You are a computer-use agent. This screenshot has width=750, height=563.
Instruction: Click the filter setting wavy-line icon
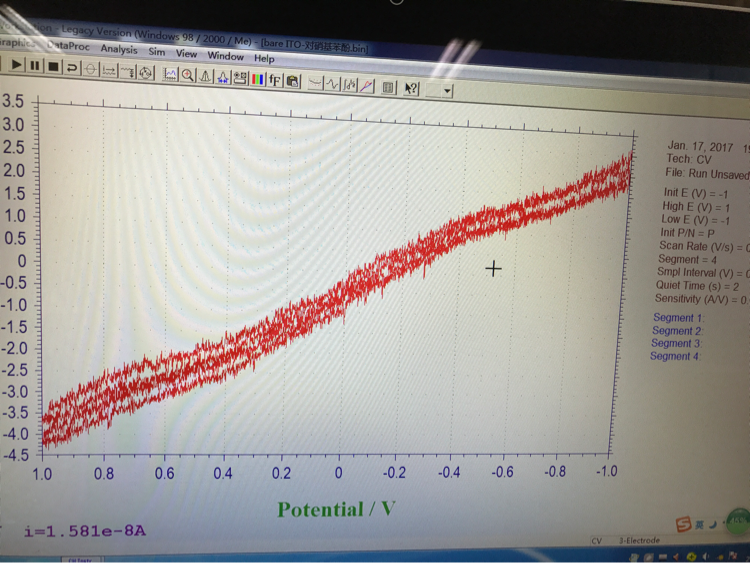(x=127, y=72)
